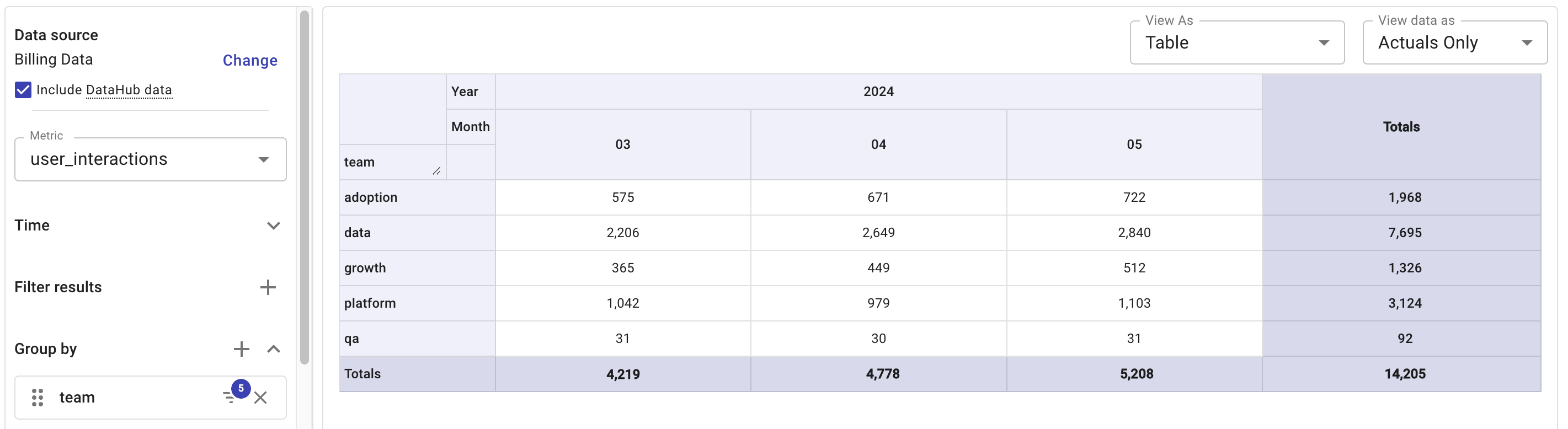This screenshot has height=429, width=1568.
Task: Click the Change data source link
Action: pos(249,60)
